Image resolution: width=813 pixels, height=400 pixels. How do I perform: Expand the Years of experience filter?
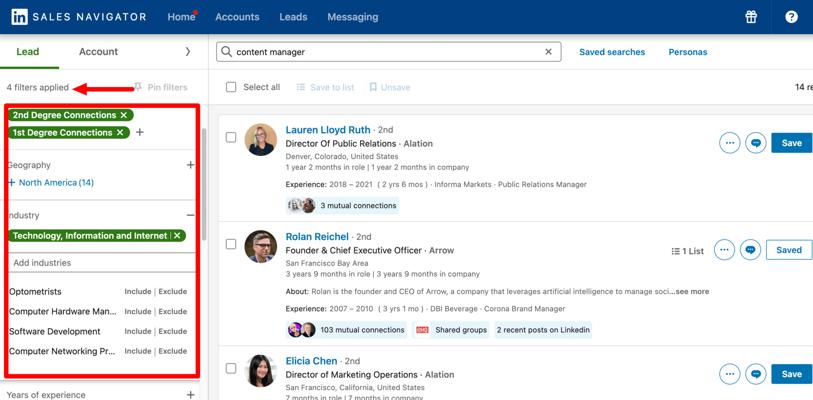[190, 395]
